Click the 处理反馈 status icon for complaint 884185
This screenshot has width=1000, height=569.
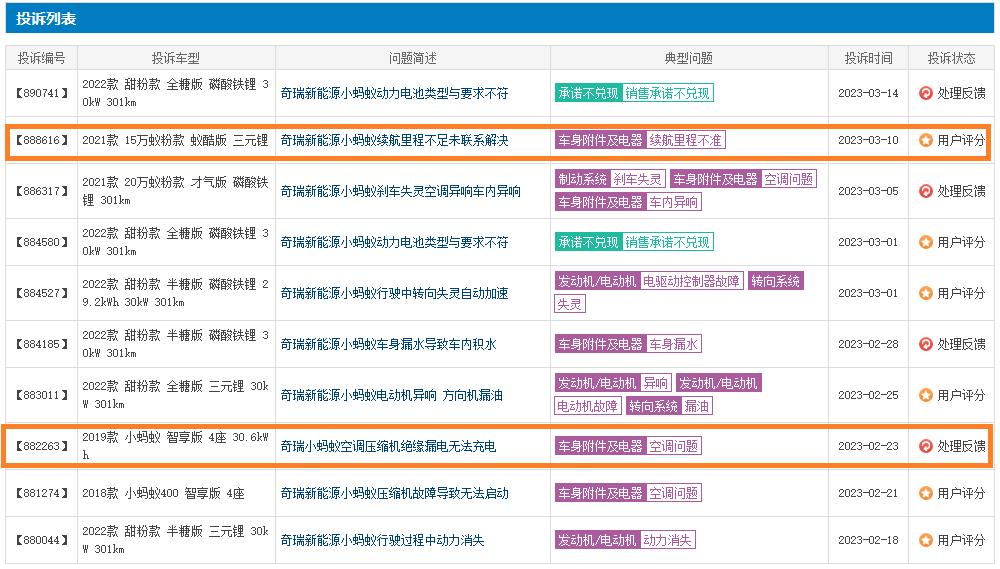[x=925, y=344]
